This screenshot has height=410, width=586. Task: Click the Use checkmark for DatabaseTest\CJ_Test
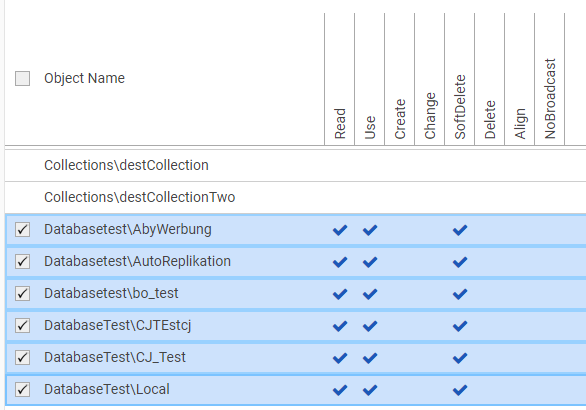point(370,358)
